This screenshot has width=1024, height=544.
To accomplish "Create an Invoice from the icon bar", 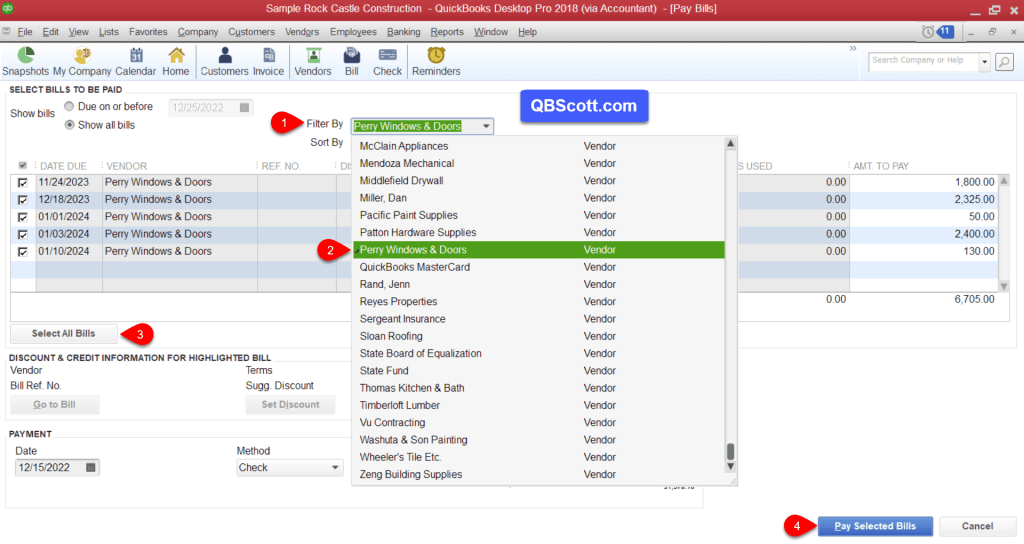I will pos(268,61).
